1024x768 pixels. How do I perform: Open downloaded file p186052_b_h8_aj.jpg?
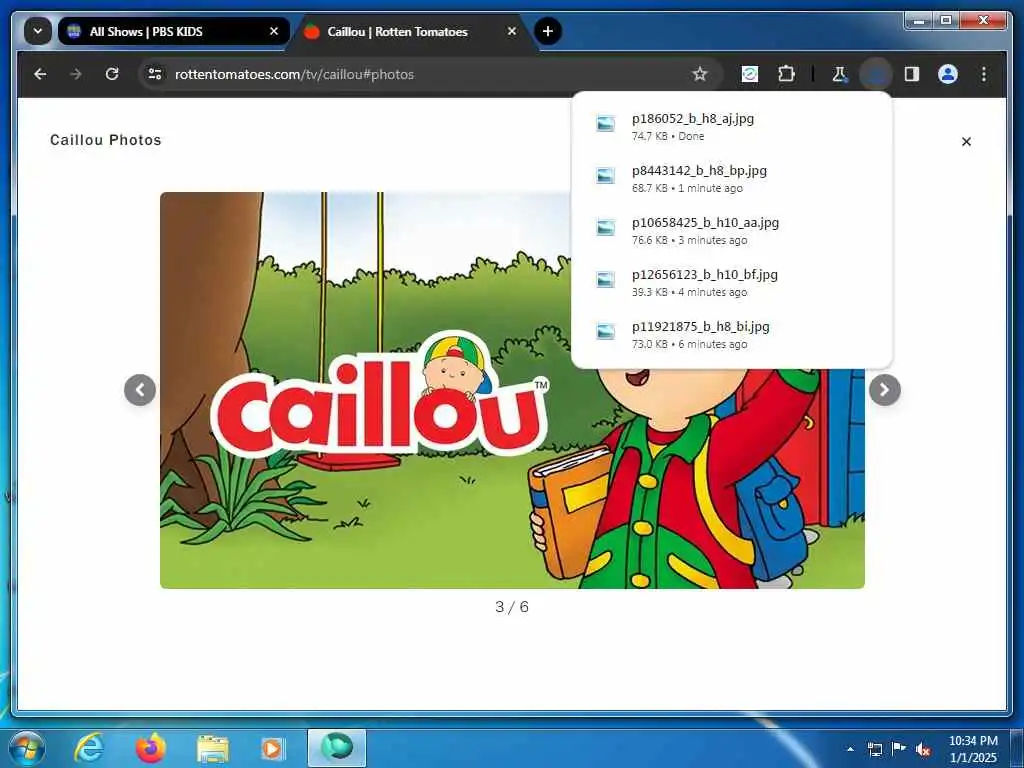[x=731, y=126]
